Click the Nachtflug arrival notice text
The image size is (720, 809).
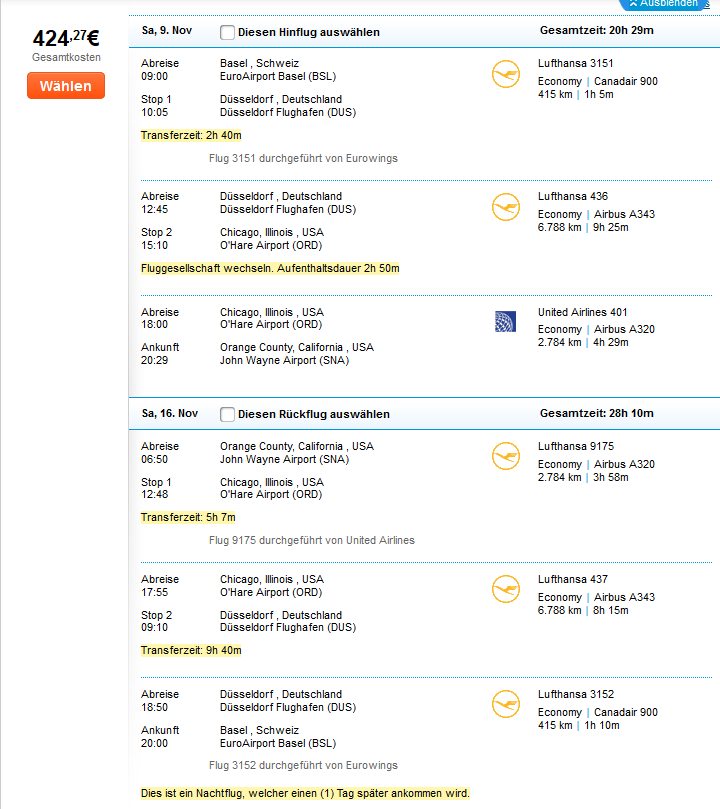point(305,793)
